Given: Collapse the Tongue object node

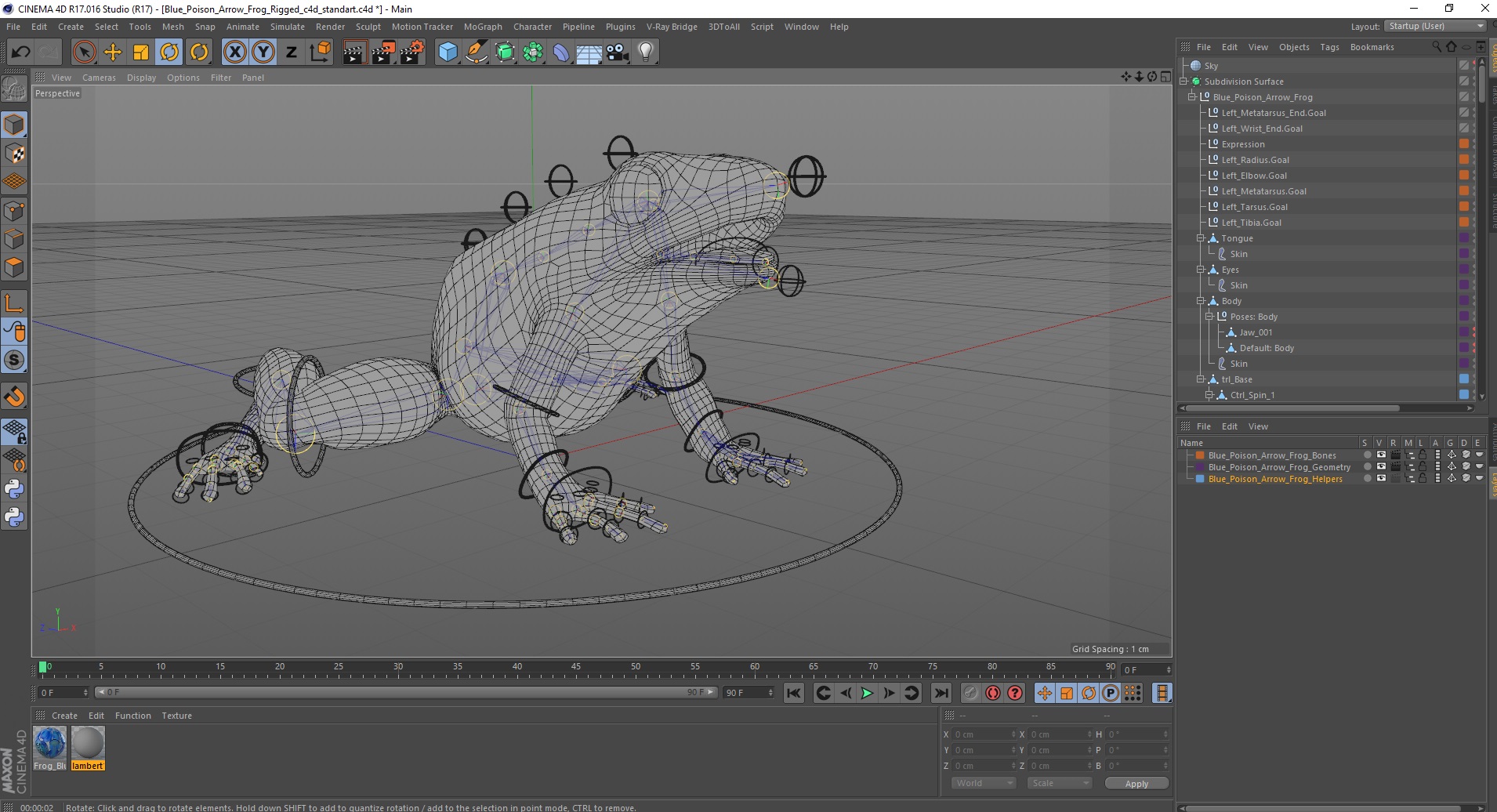Looking at the screenshot, I should 1200,238.
